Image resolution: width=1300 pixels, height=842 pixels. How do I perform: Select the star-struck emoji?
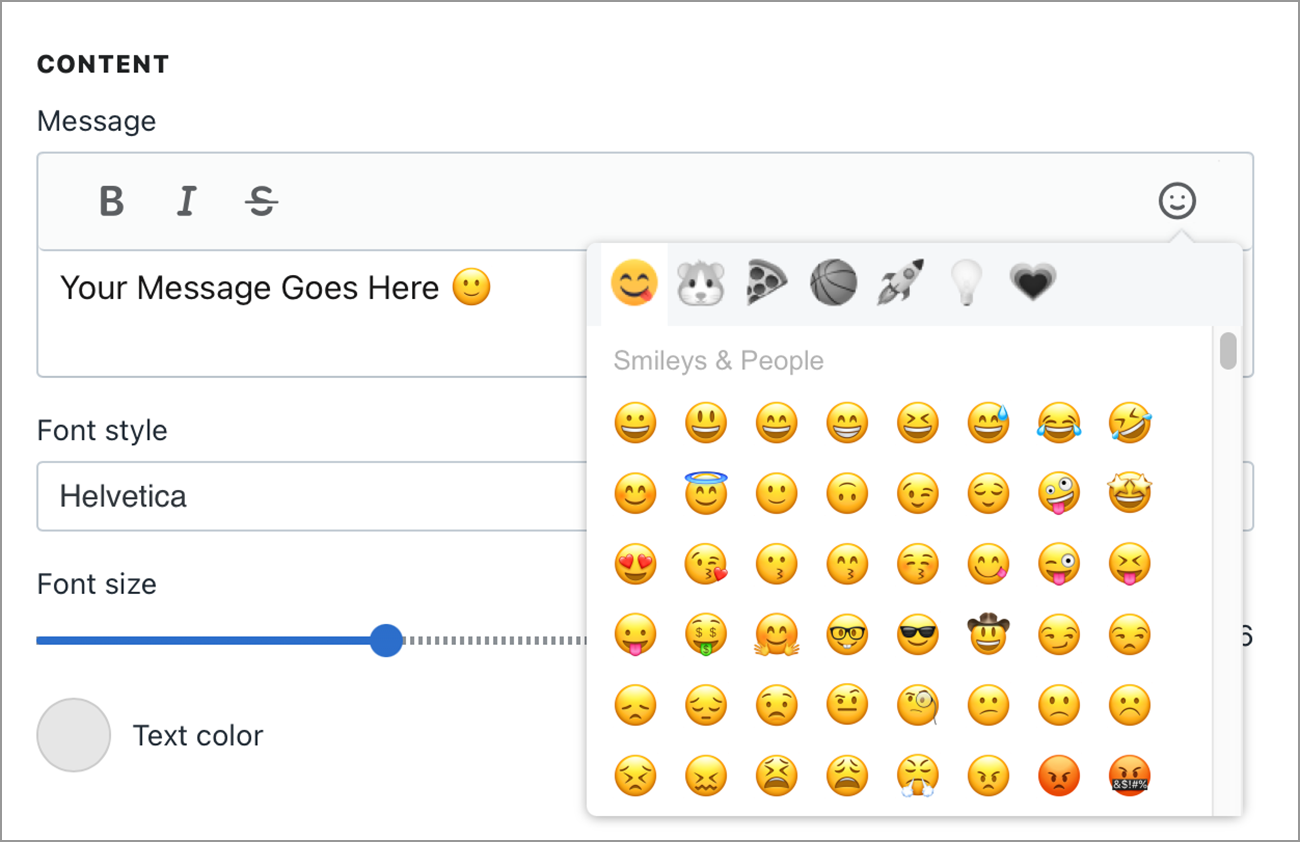click(1129, 492)
